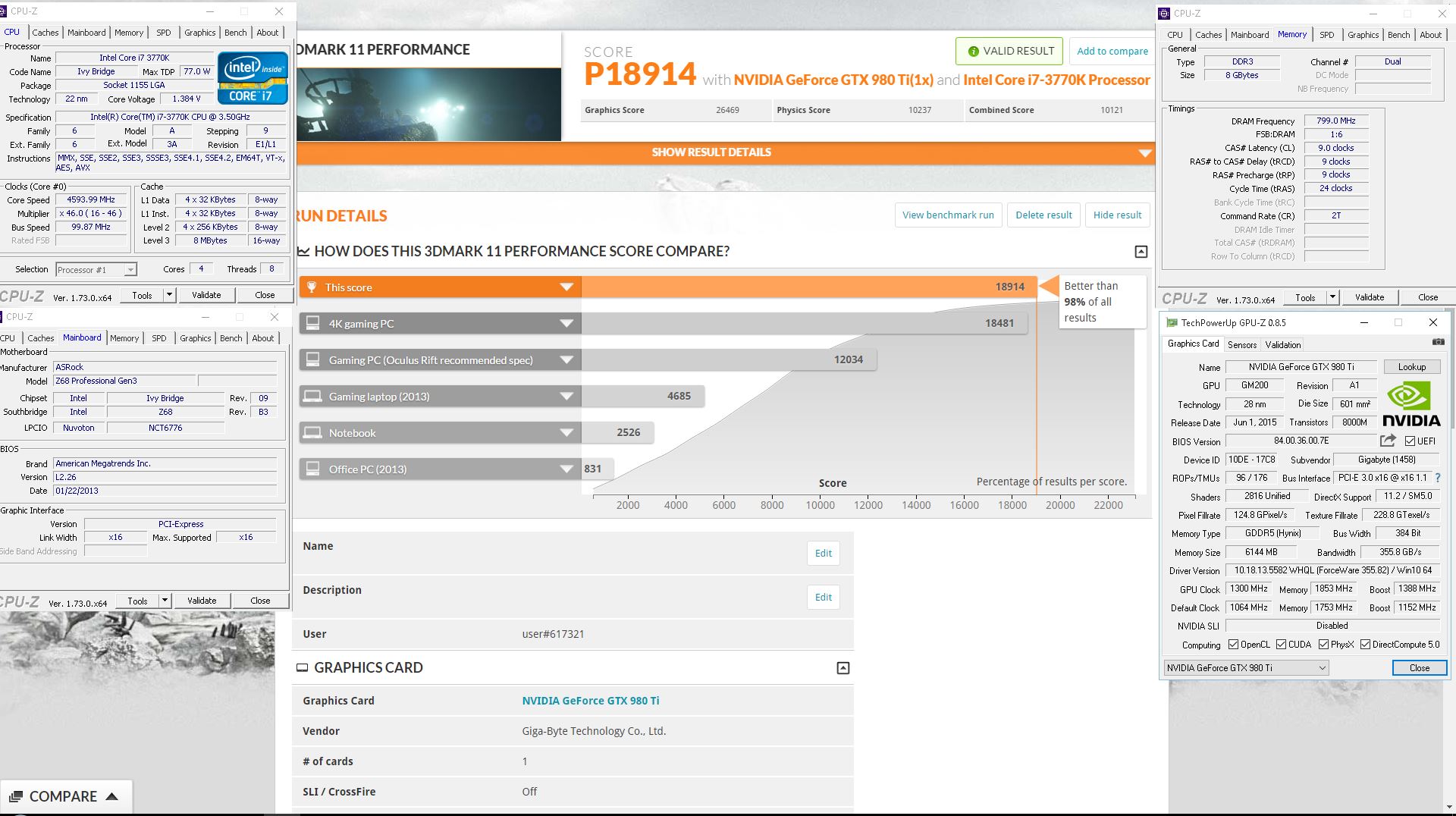Click Delete result button
This screenshot has width=1456, height=816.
click(1043, 215)
